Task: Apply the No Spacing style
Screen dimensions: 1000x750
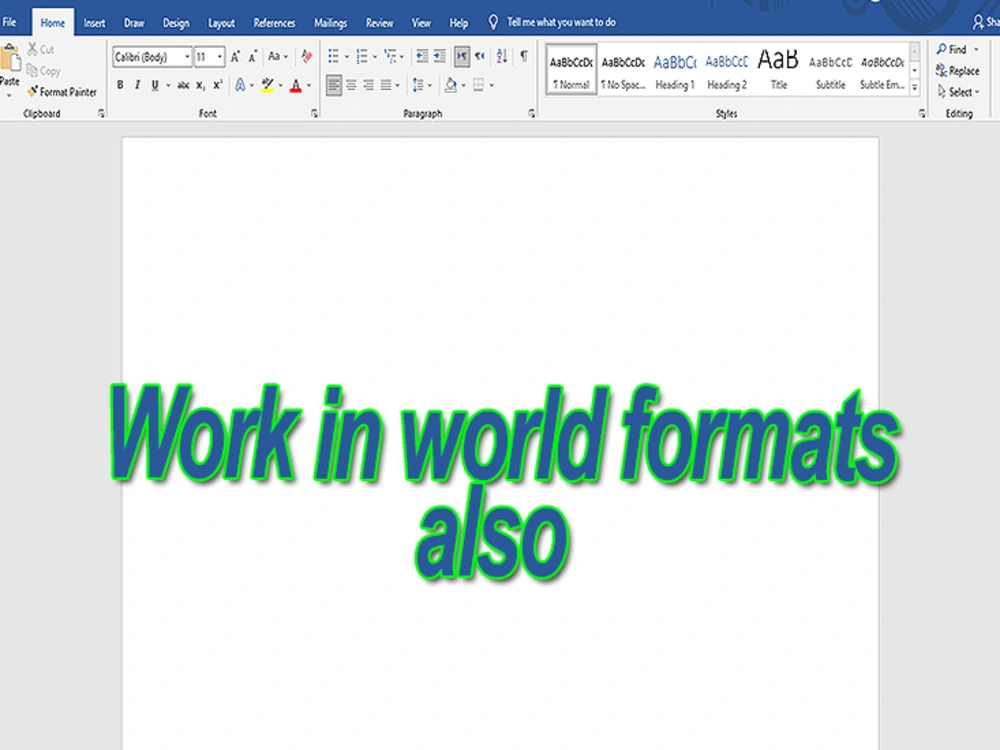Action: tap(623, 70)
